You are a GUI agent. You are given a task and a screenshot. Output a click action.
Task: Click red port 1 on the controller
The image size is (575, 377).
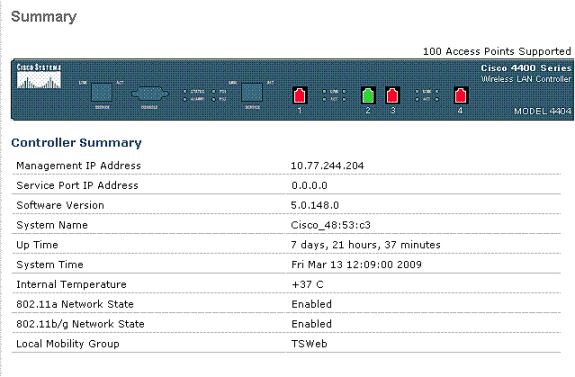[x=300, y=95]
